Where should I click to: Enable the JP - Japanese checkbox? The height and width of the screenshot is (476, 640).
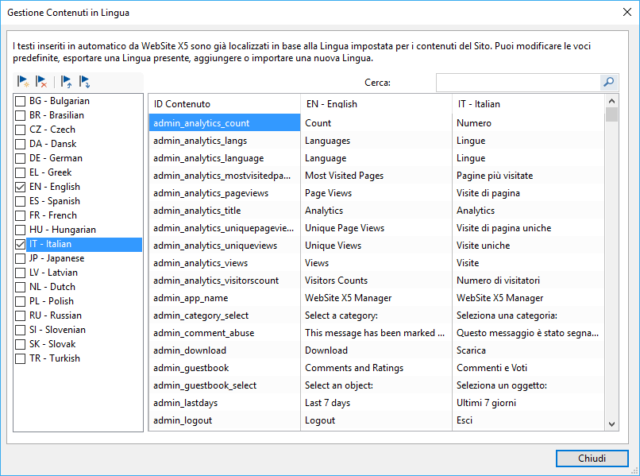coord(20,258)
